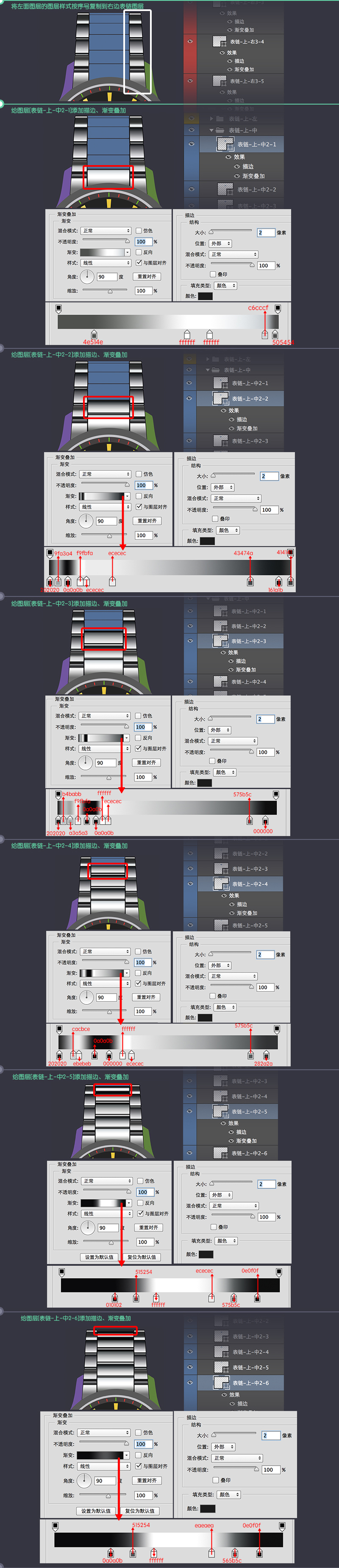Click 复位为默认值 in 中2-6 gradient overlay

[139, 1511]
